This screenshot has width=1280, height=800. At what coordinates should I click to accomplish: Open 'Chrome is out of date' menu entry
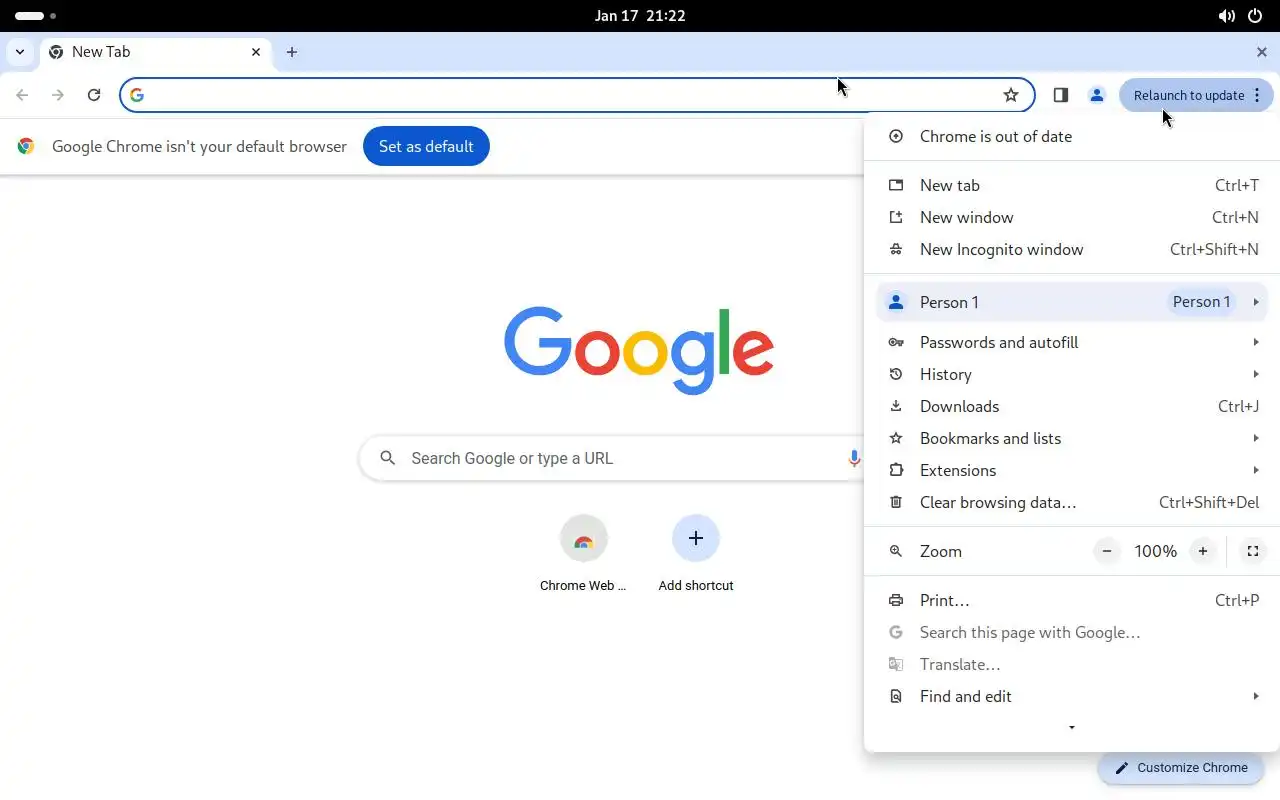click(1072, 136)
